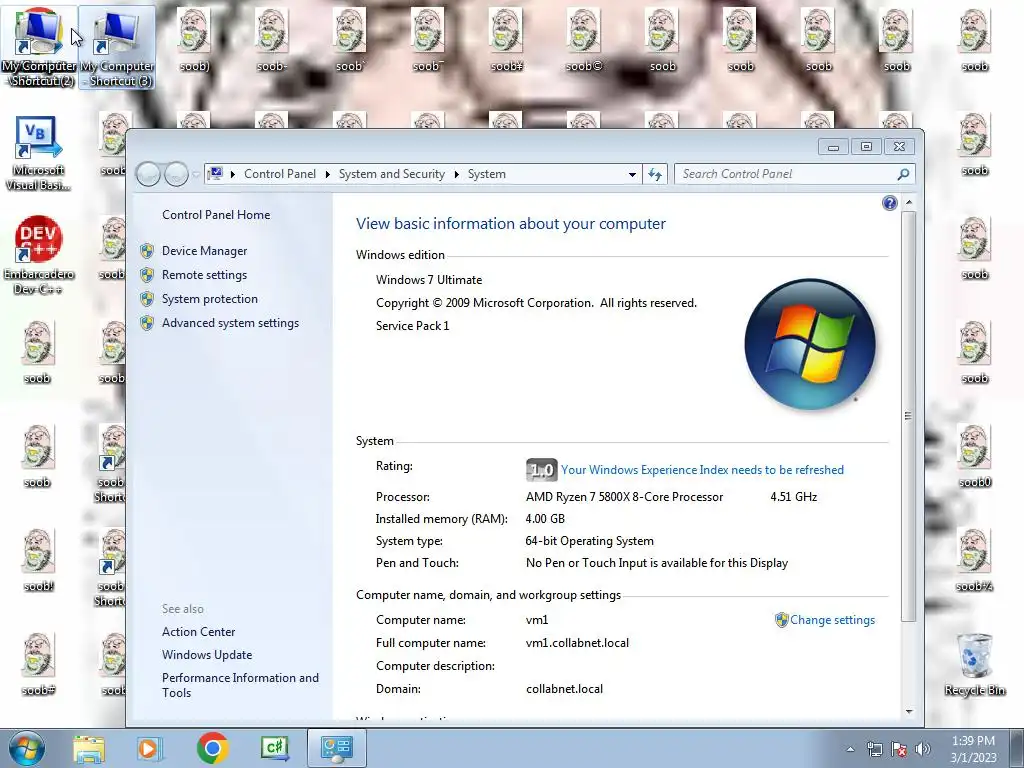
Task: Open recent pages dropdown next to Forward
Action: [195, 174]
